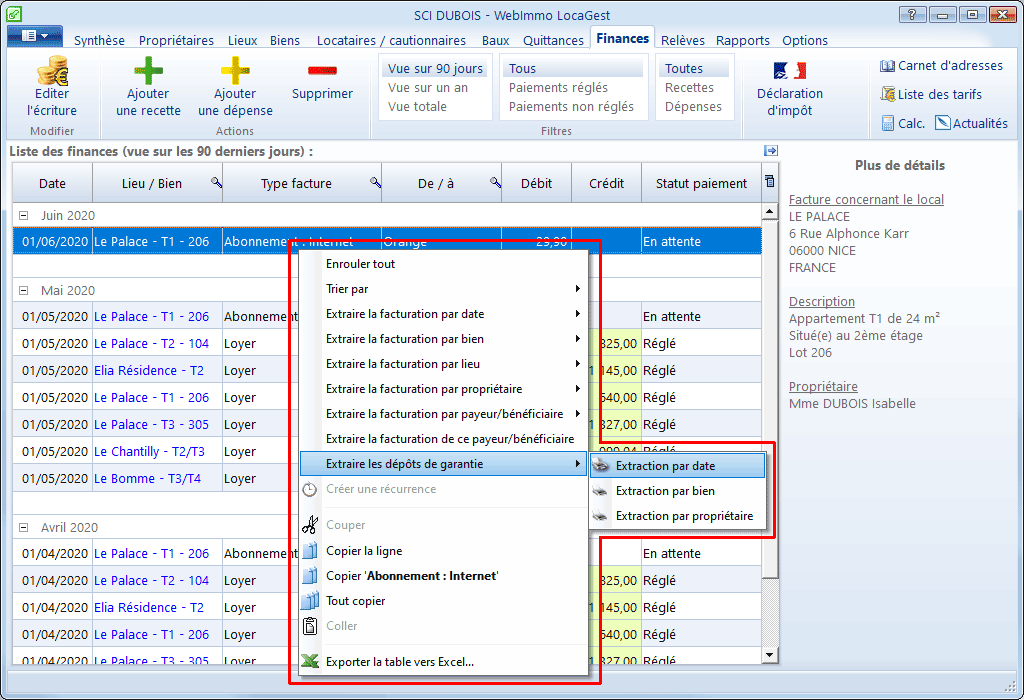Open the Calc. calculator tool
The height and width of the screenshot is (700, 1024).
(903, 123)
